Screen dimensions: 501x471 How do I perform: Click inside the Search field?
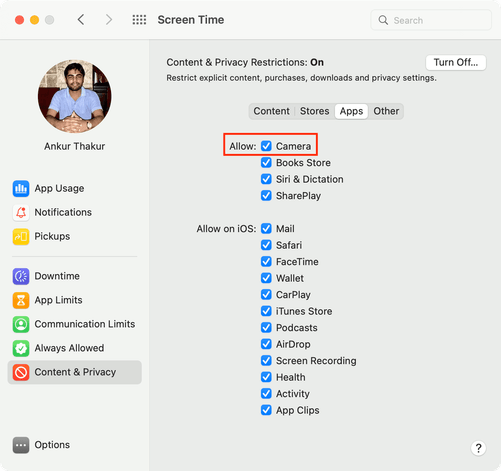(431, 20)
